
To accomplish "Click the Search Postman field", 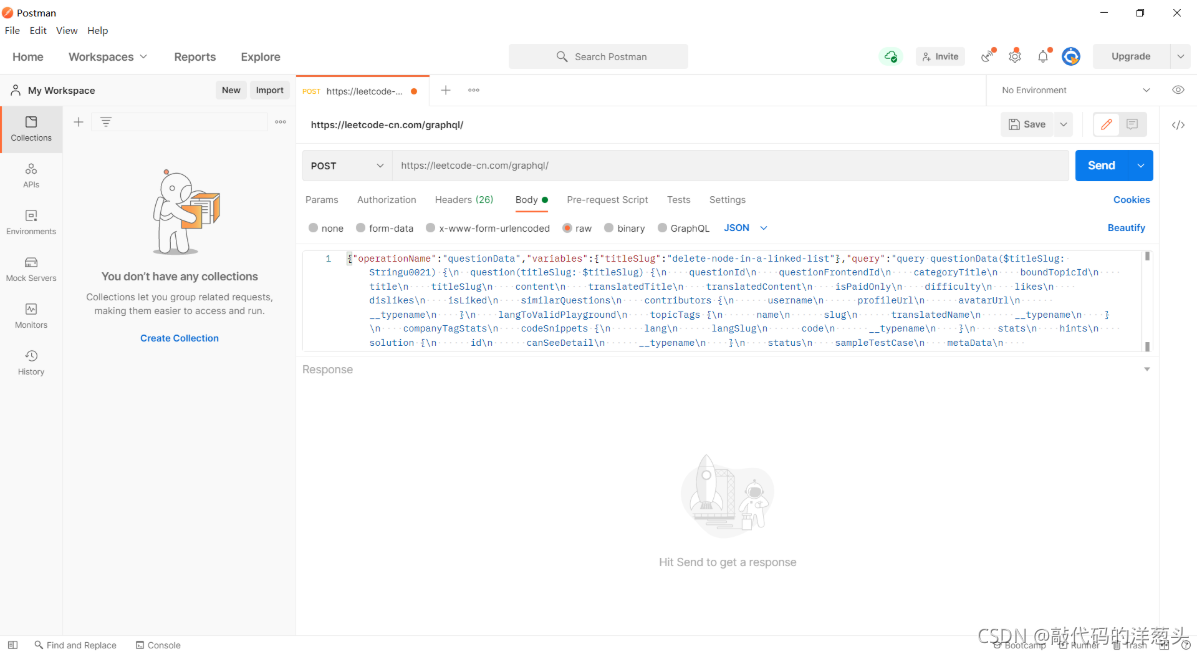I will coord(598,57).
